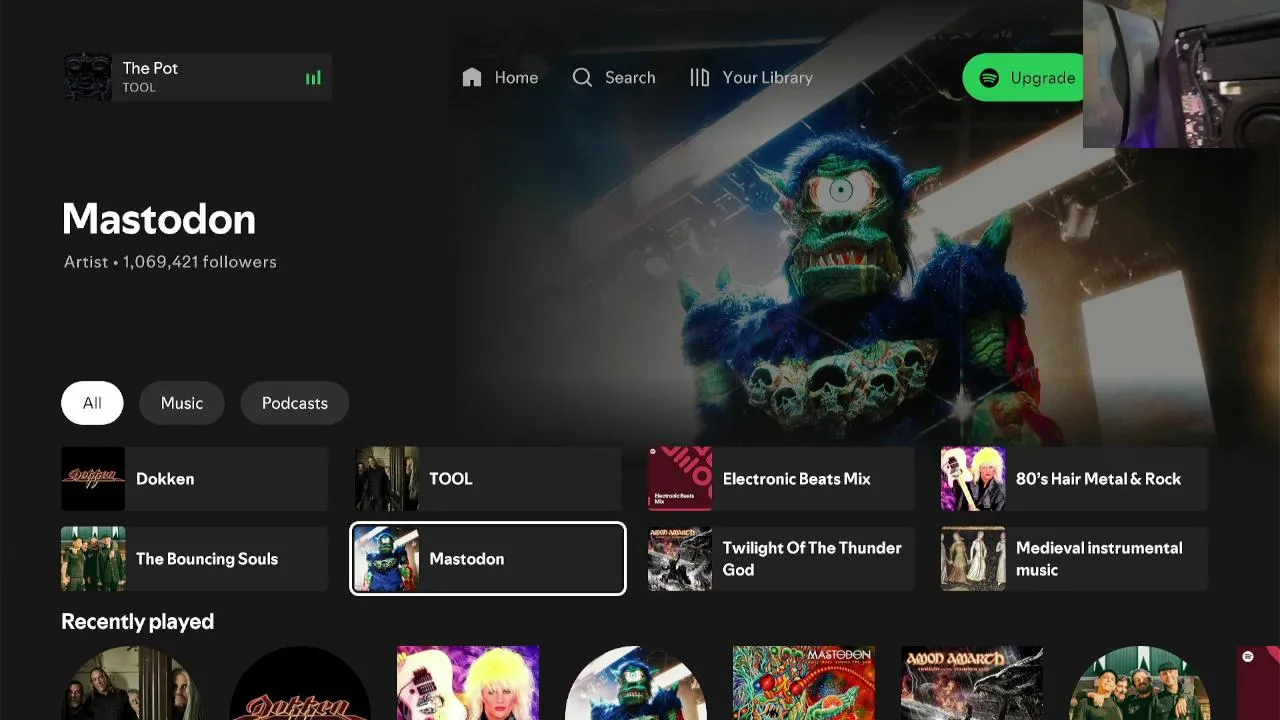Open Dokken logo circle in Recently played
This screenshot has width=1280, height=720.
tap(300, 683)
